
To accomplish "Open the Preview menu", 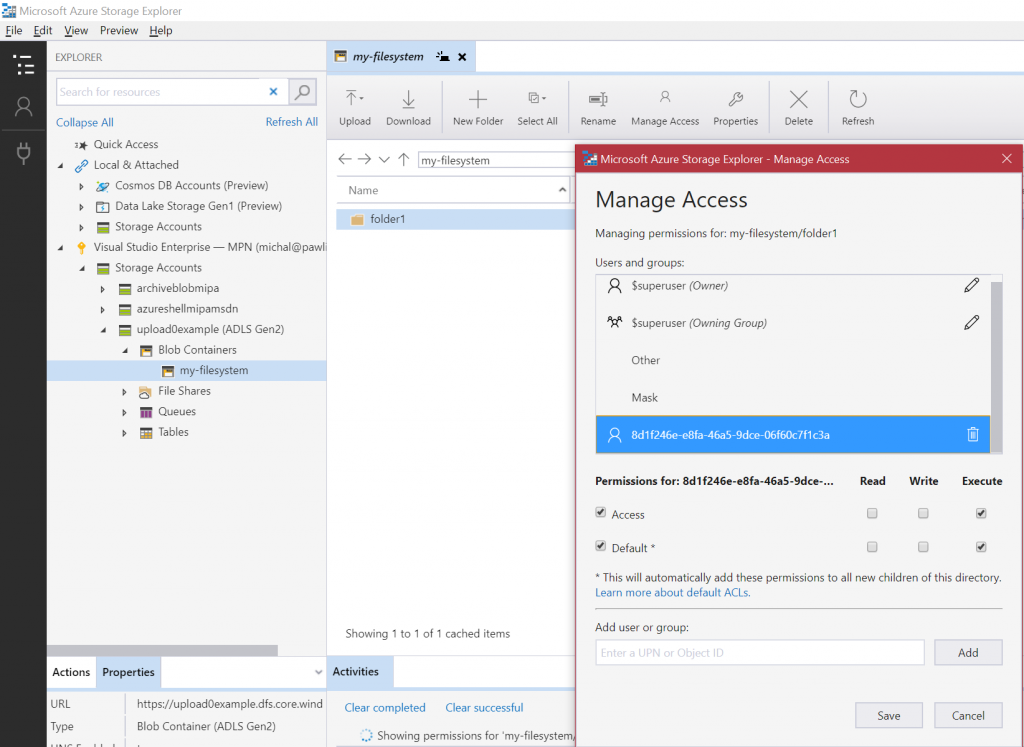I will [118, 30].
